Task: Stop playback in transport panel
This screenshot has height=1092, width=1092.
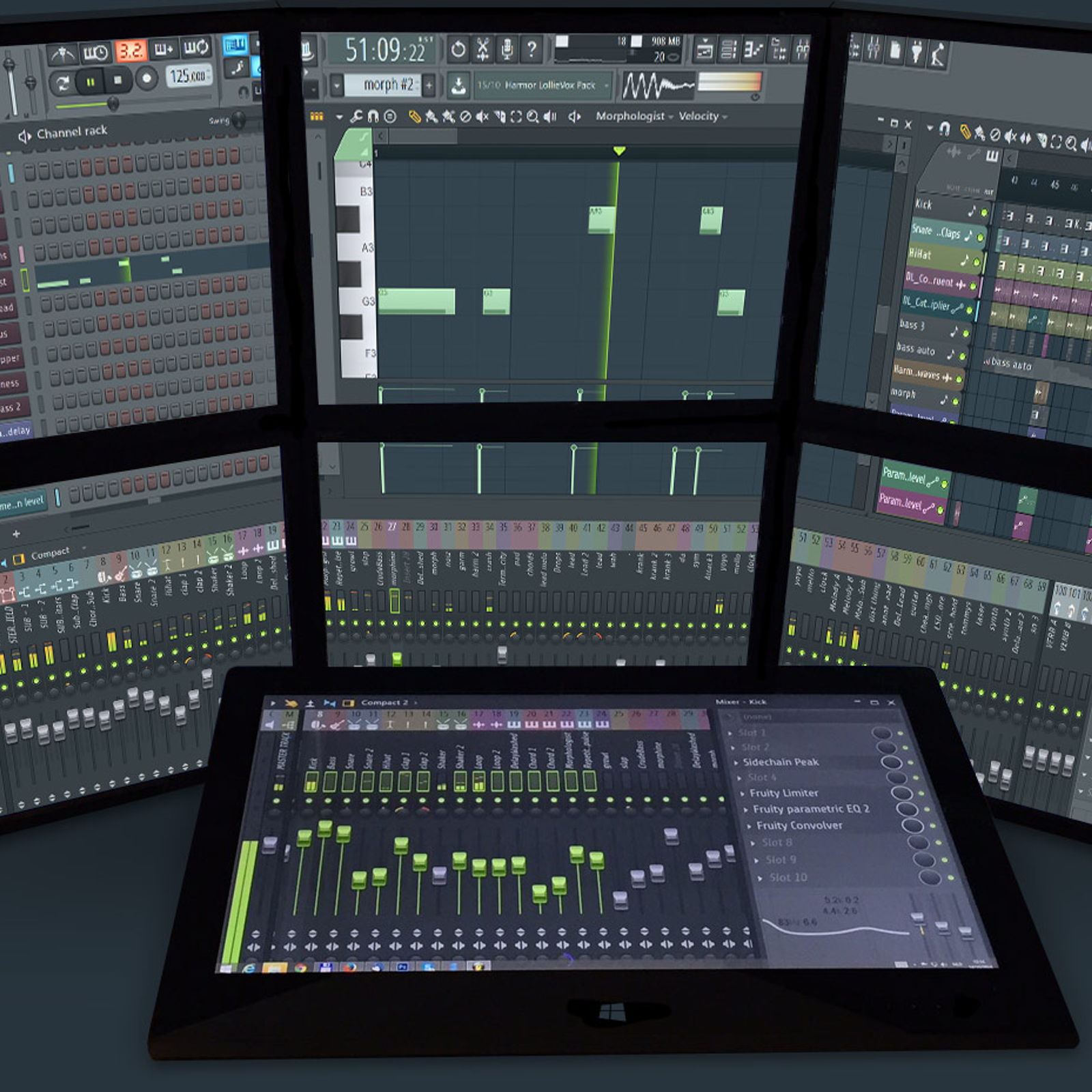Action: (x=118, y=81)
